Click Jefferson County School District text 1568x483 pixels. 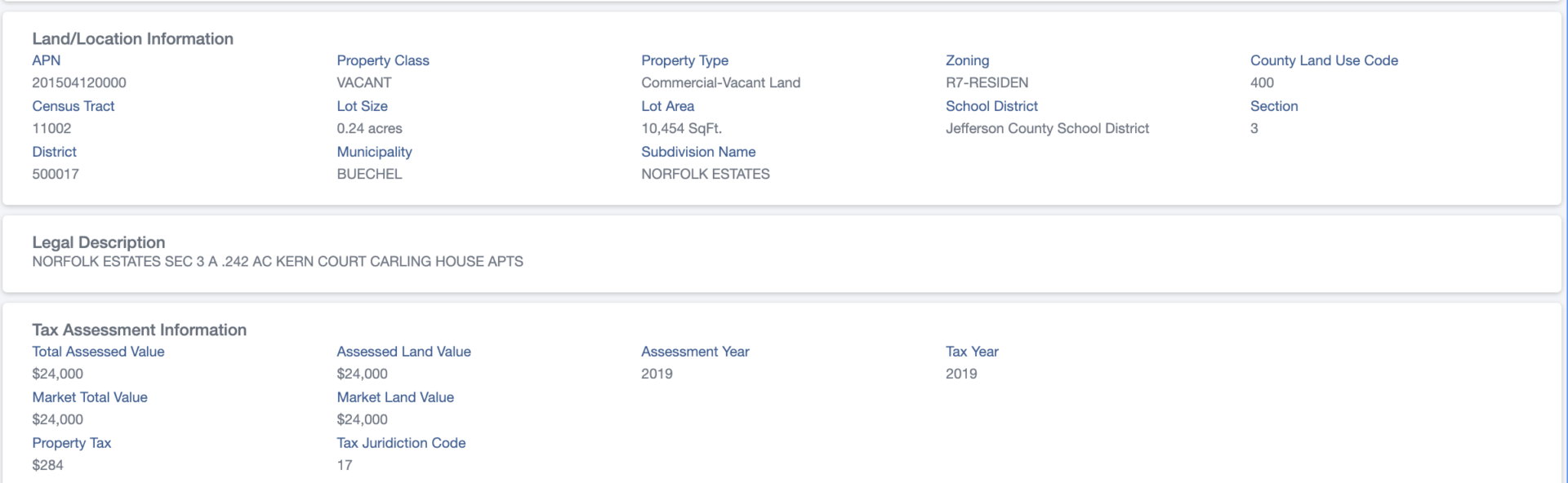click(x=1047, y=128)
